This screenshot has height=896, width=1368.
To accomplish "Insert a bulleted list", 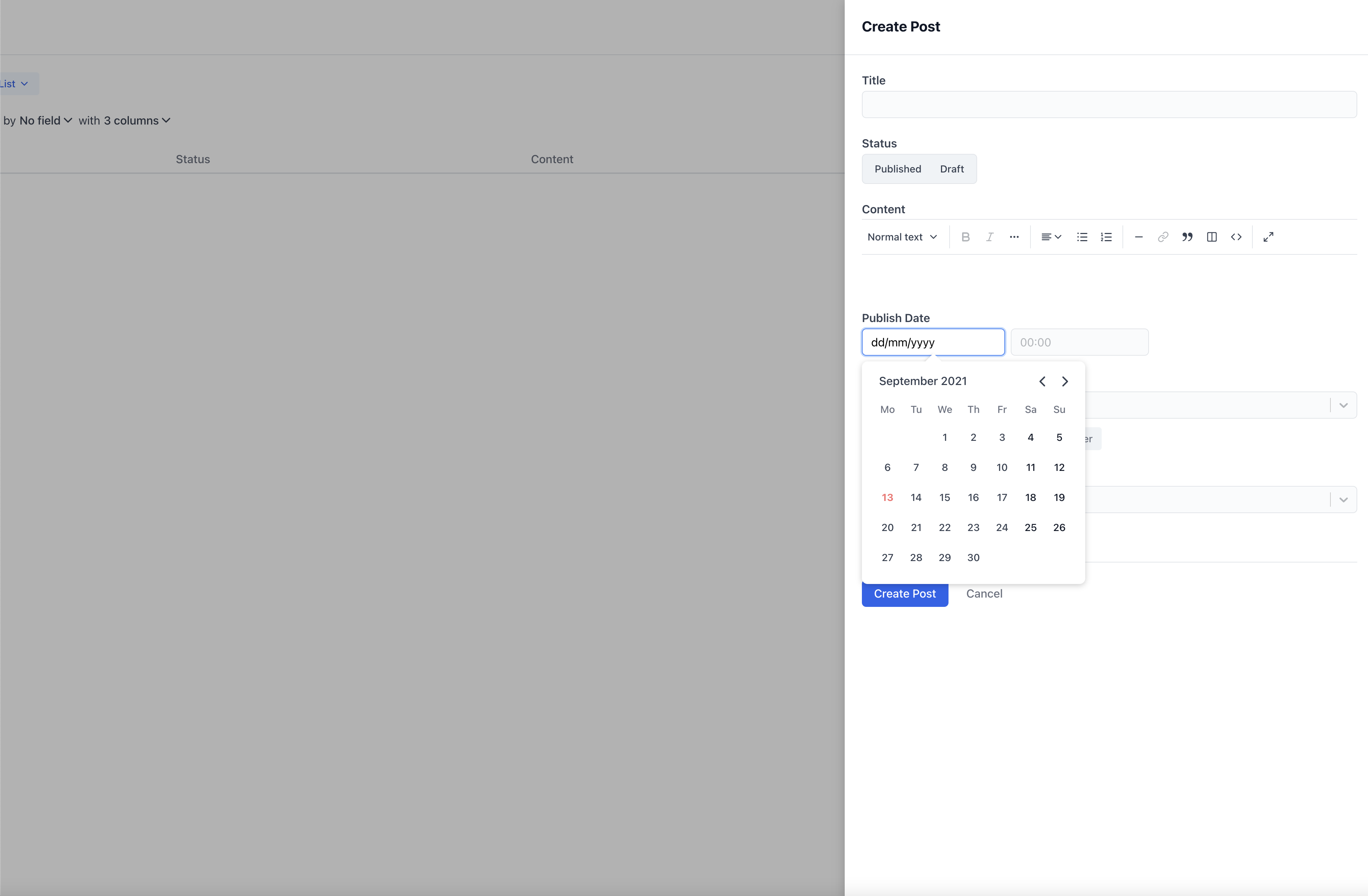I will [x=1082, y=237].
